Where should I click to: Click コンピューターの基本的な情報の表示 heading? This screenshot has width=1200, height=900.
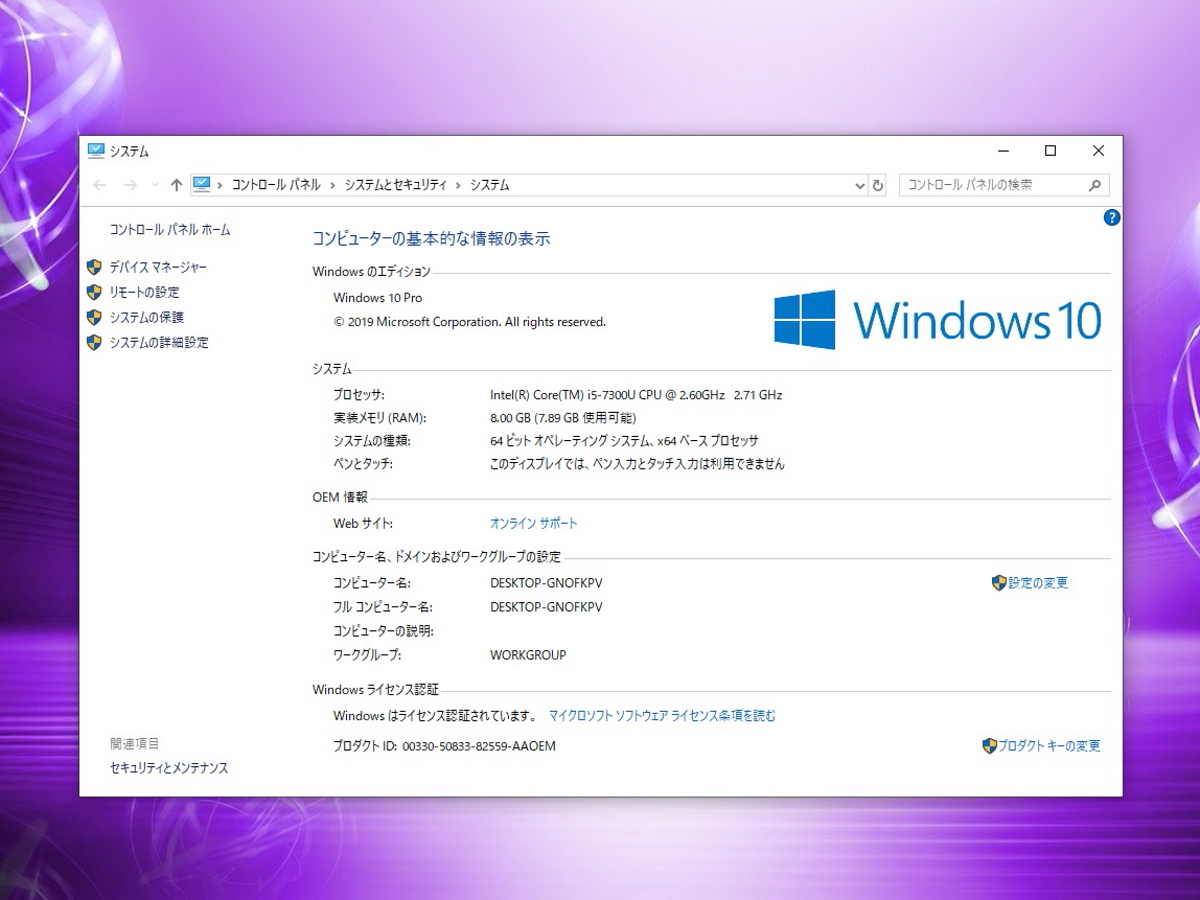pyautogui.click(x=431, y=238)
